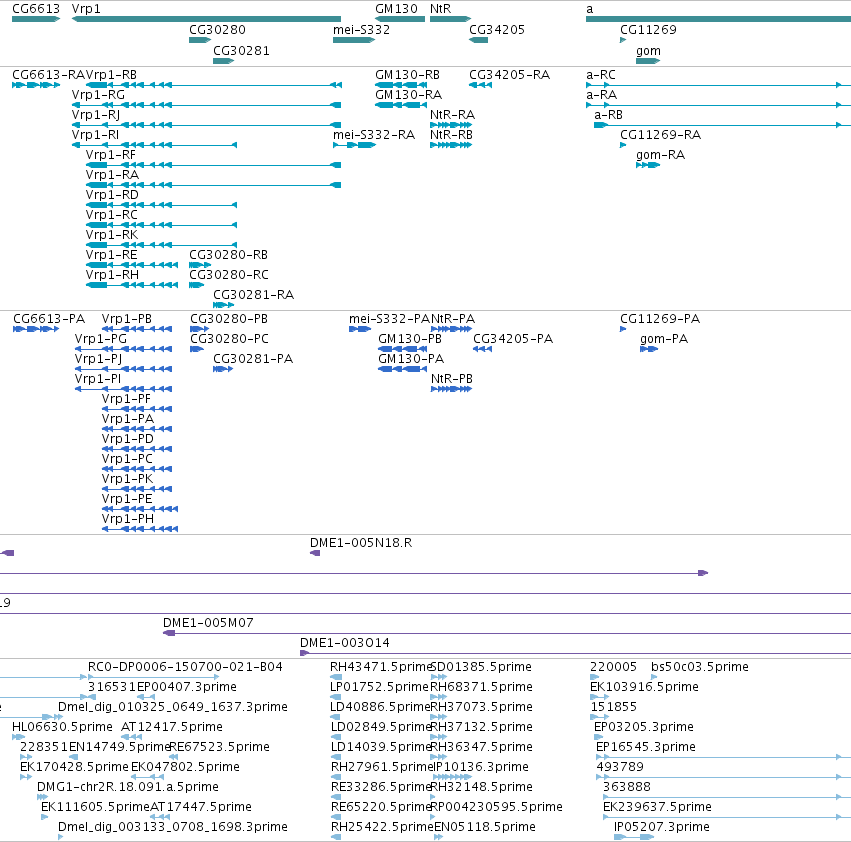Click protein CG30281-PA label
The width and height of the screenshot is (851, 842).
point(253,359)
